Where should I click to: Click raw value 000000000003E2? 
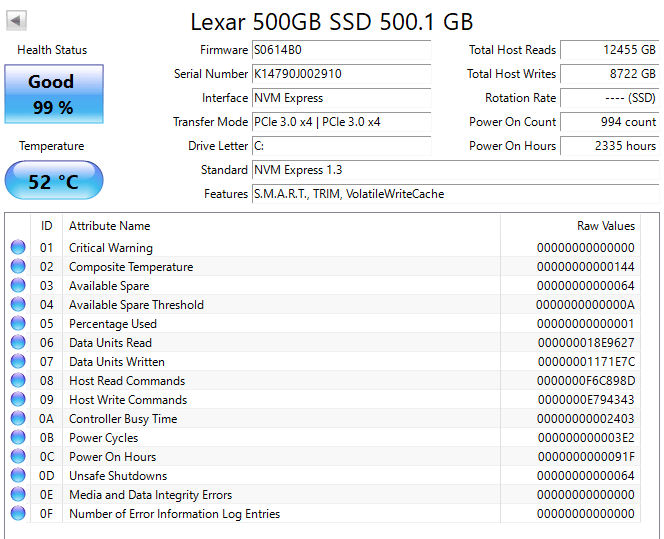586,438
